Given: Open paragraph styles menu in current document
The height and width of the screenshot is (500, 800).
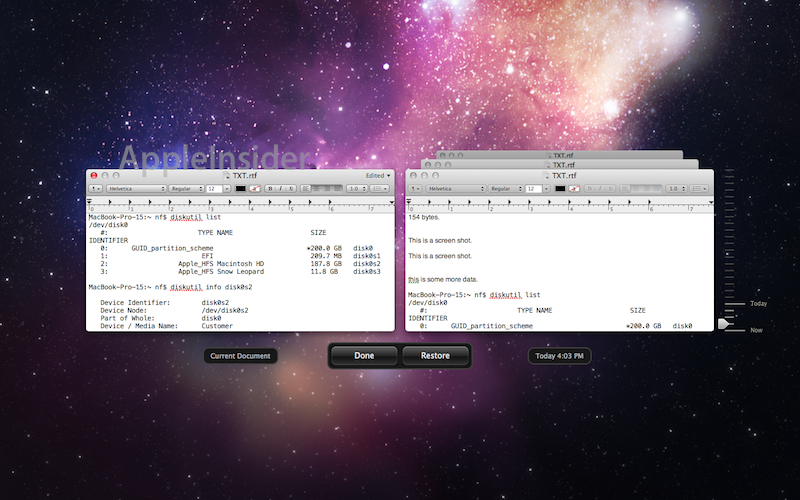Looking at the screenshot, I should (x=96, y=188).
